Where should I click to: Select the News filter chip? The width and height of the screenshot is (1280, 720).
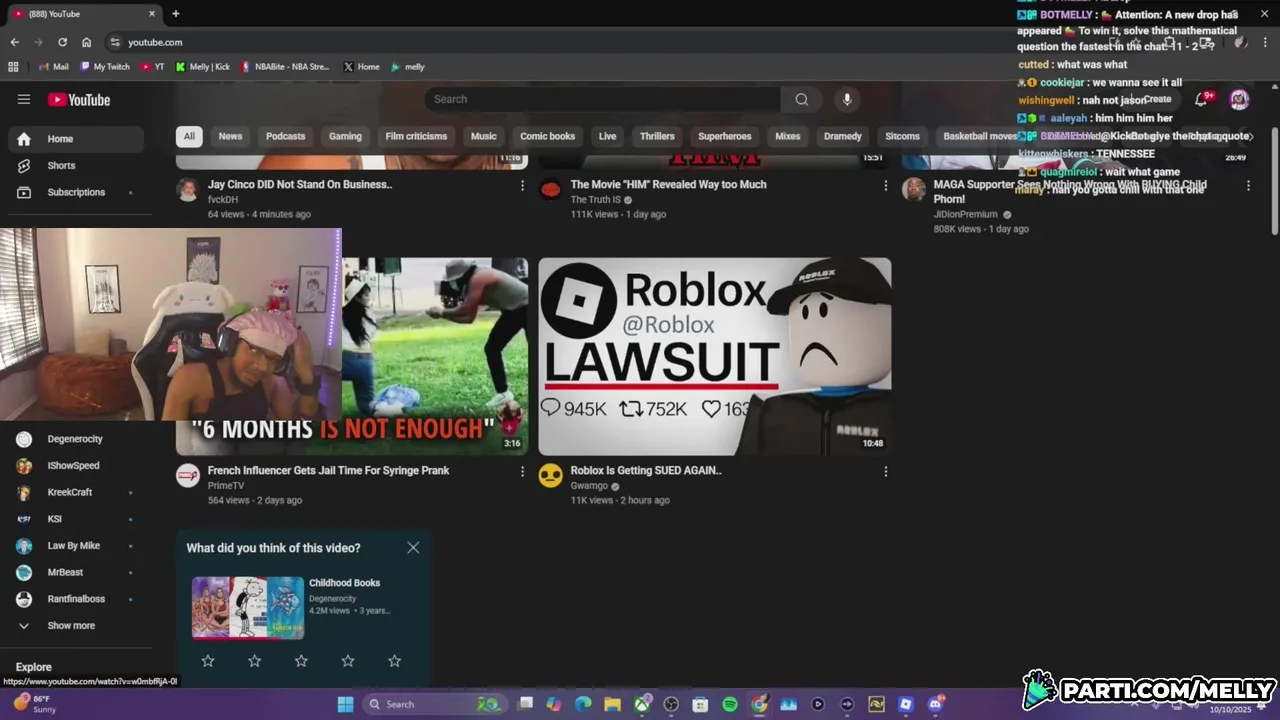(x=230, y=136)
